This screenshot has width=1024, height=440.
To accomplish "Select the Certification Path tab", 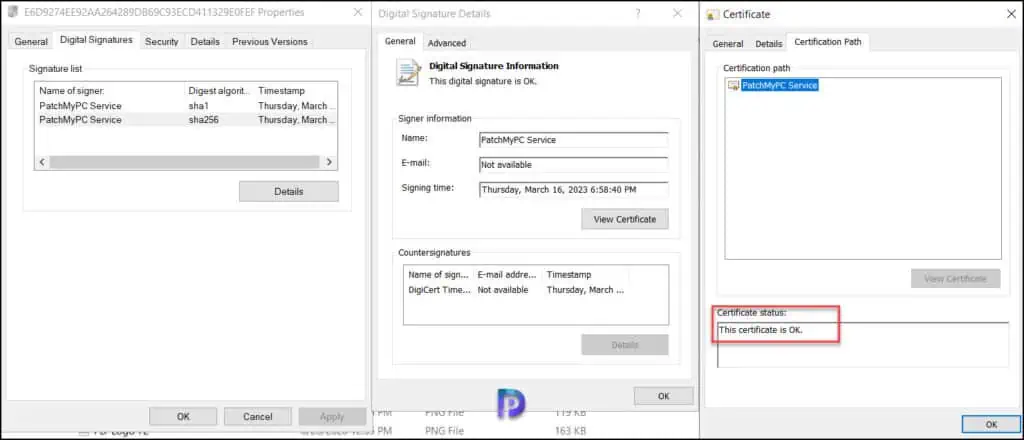I will (827, 42).
